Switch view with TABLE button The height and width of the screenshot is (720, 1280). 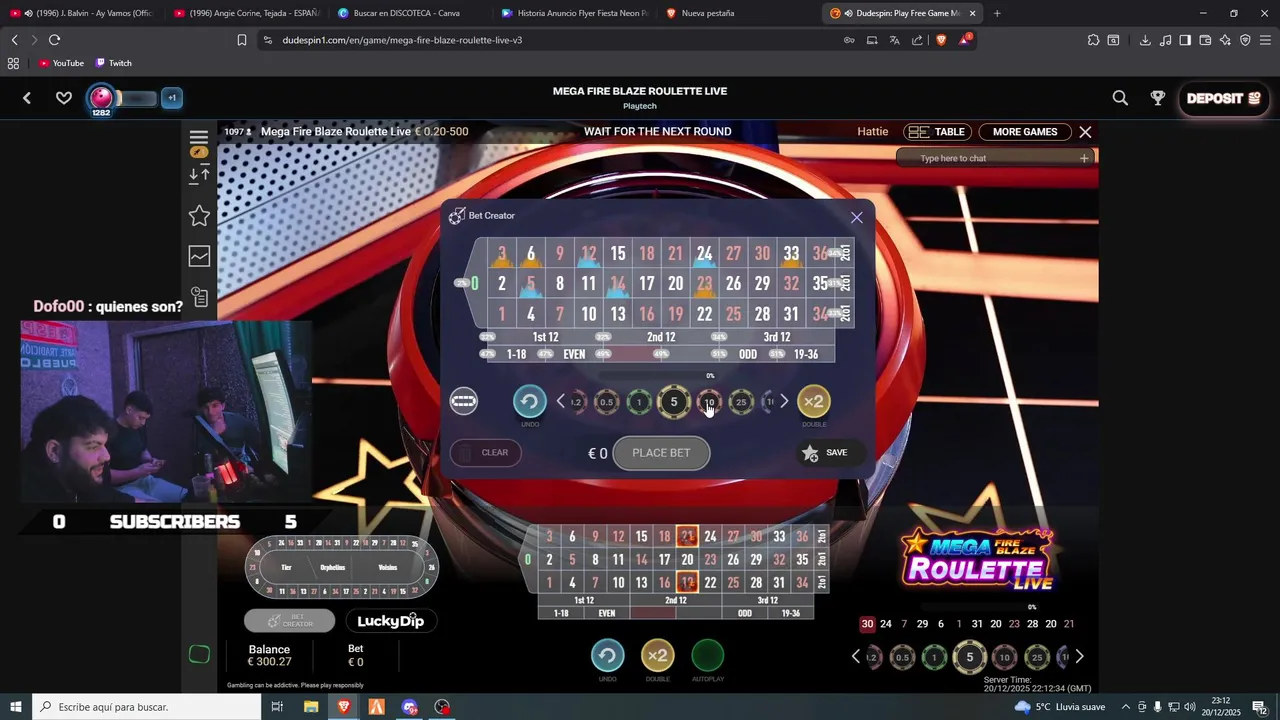(x=936, y=132)
